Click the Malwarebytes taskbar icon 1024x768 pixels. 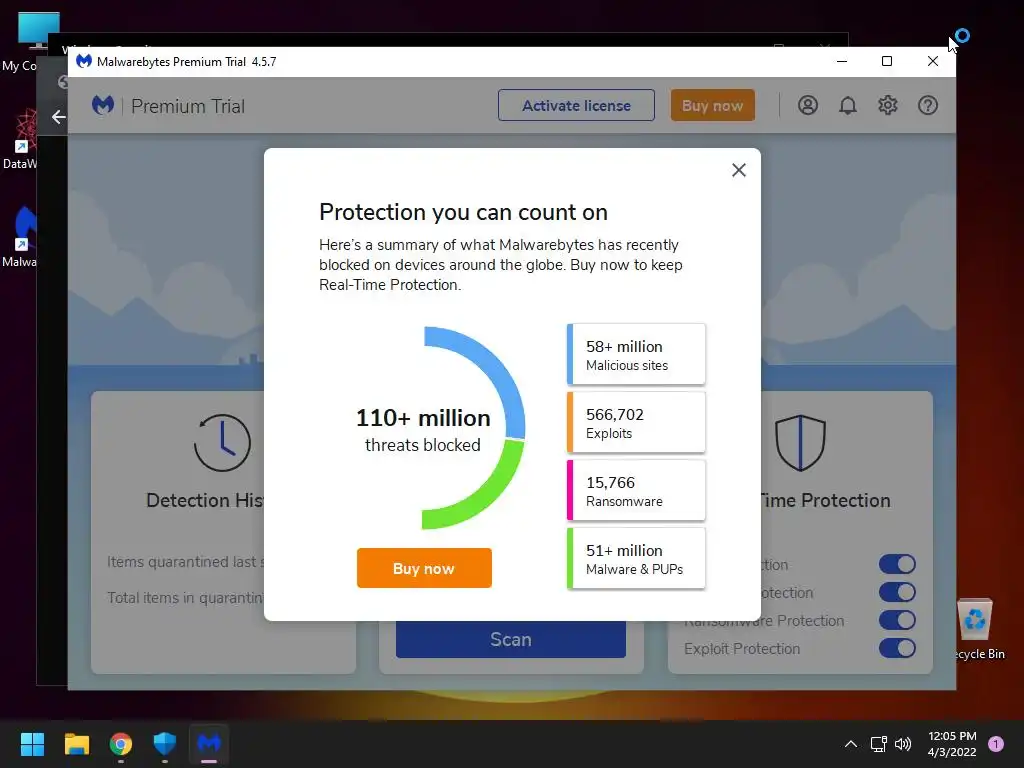coord(209,744)
